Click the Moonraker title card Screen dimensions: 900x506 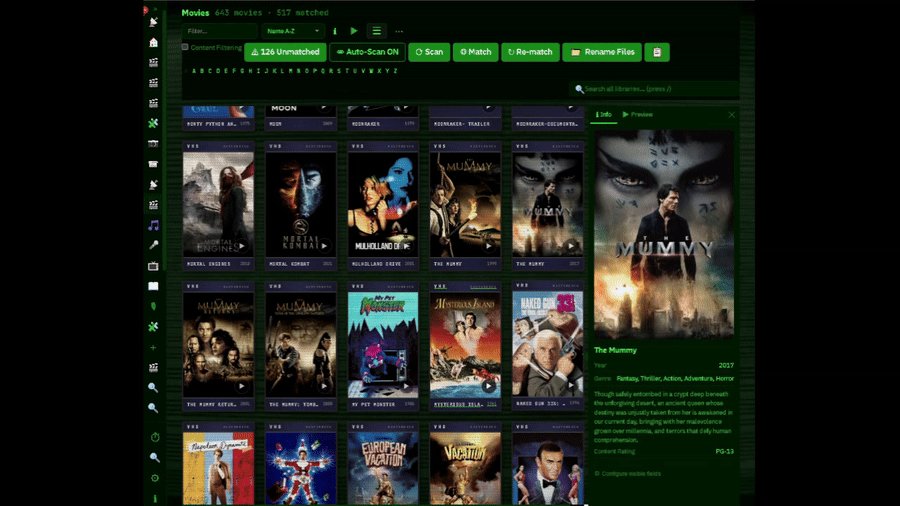click(x=383, y=118)
